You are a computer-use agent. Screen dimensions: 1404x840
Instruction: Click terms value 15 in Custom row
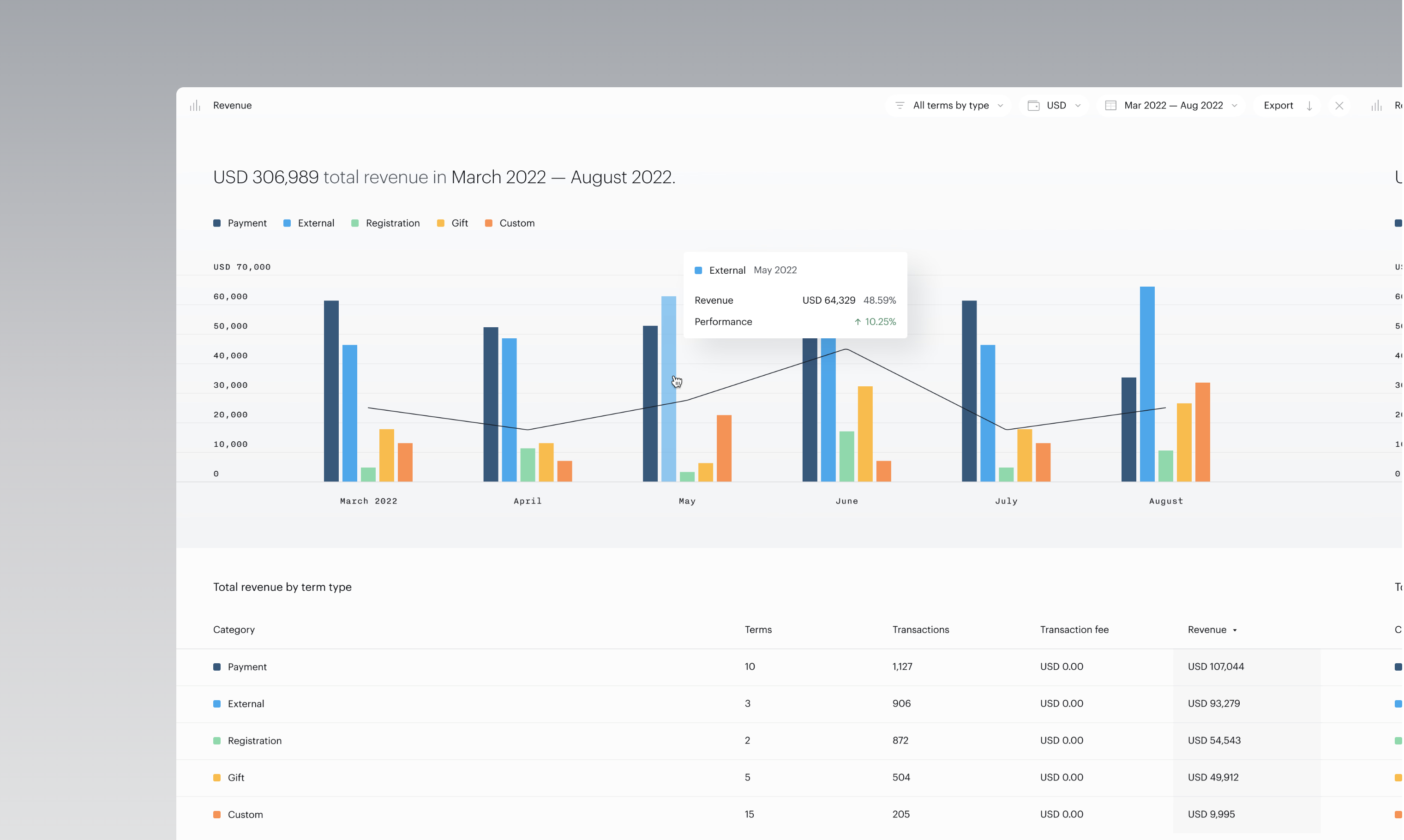point(750,815)
